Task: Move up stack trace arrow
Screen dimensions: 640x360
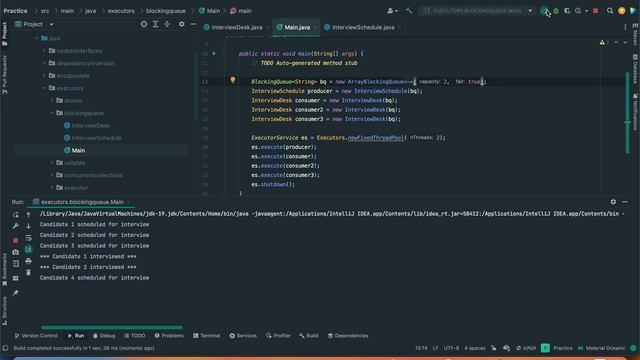Action: tap(29, 215)
